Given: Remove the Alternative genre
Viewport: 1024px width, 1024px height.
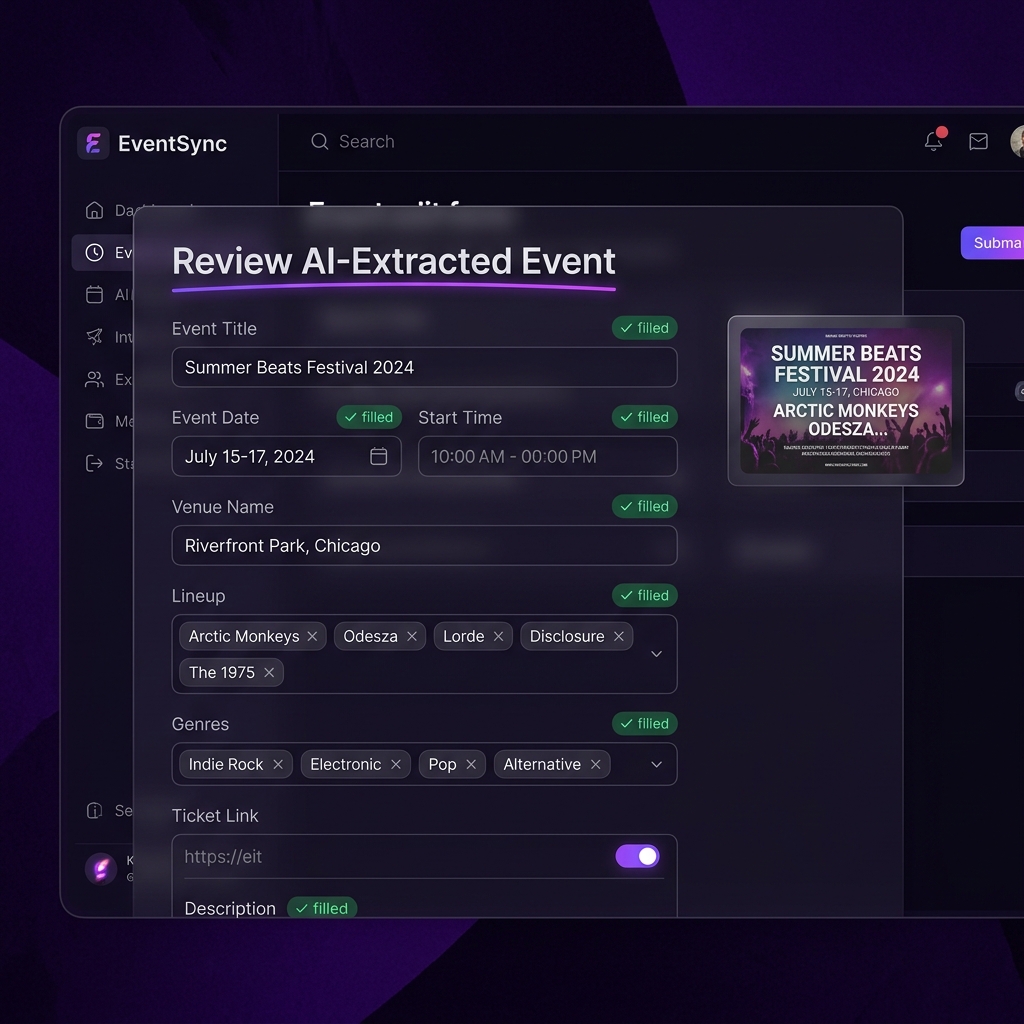Looking at the screenshot, I should click(596, 764).
